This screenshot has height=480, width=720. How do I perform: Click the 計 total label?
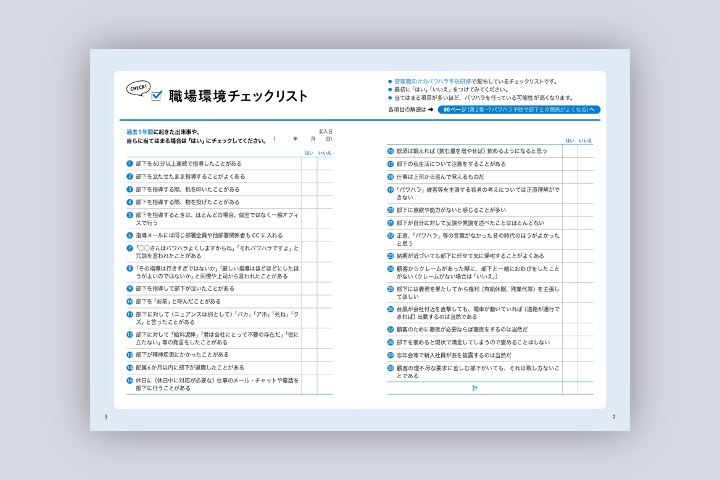tap(475, 388)
